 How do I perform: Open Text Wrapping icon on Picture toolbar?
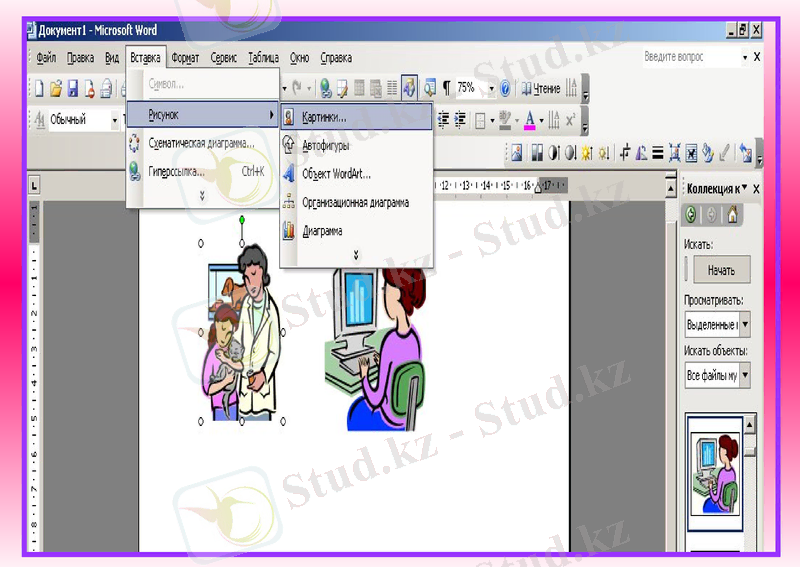(691, 153)
